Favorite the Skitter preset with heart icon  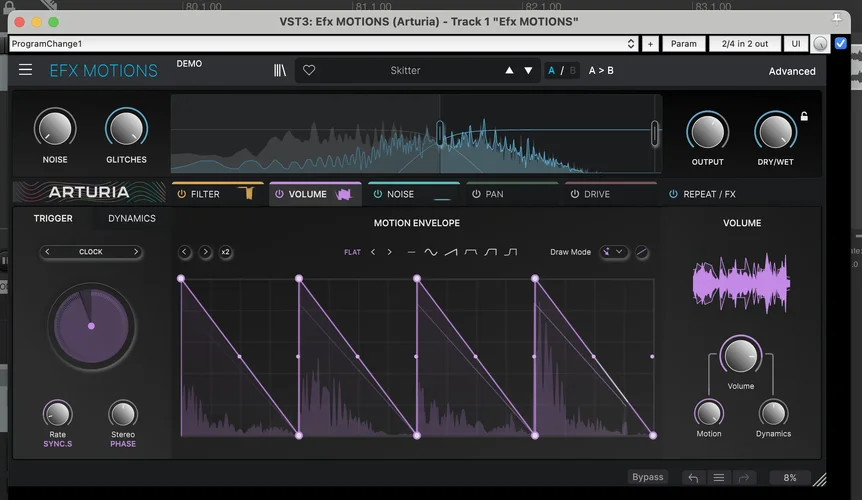point(309,70)
